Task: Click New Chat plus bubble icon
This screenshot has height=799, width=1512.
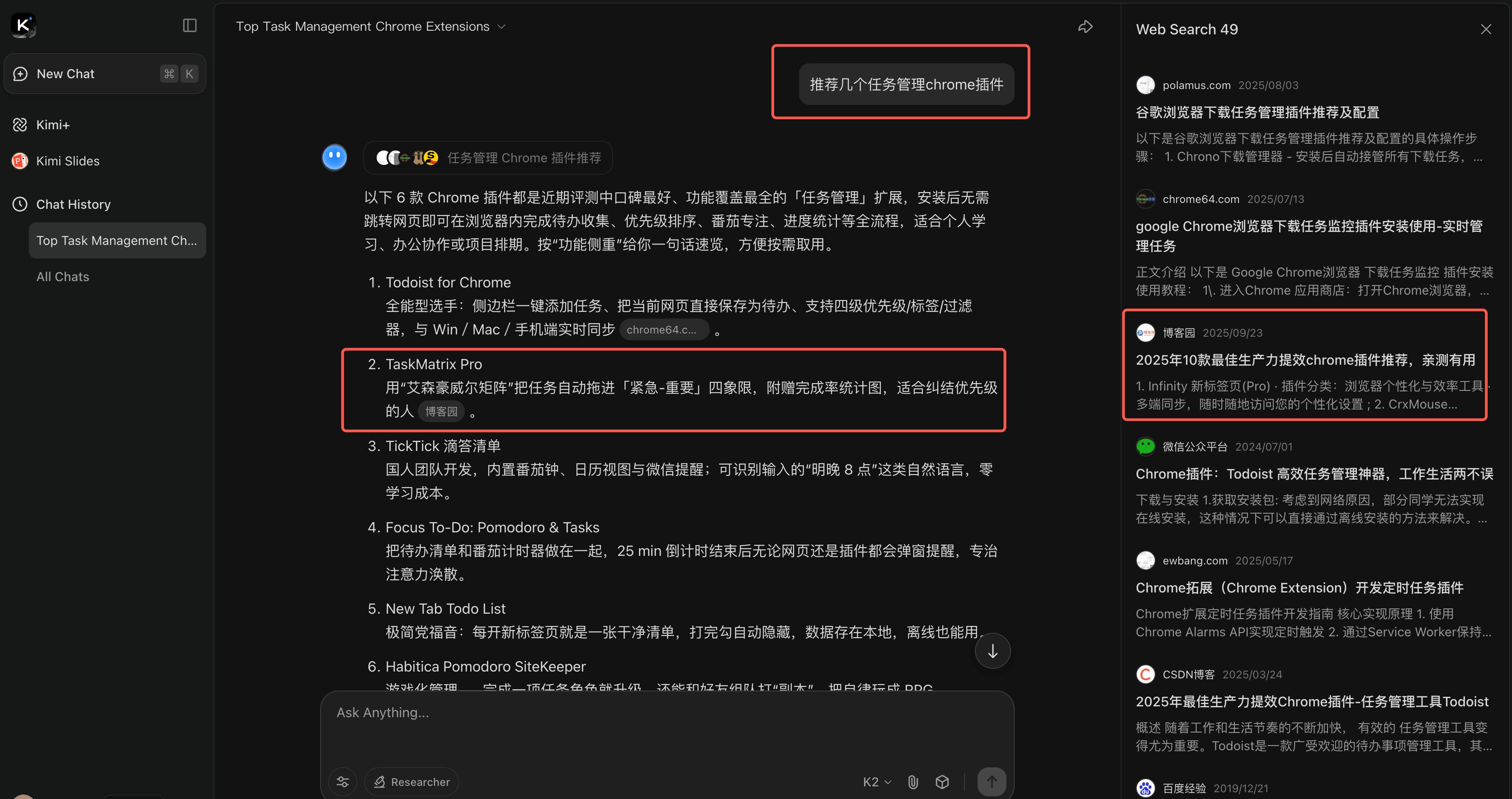Action: [20, 74]
